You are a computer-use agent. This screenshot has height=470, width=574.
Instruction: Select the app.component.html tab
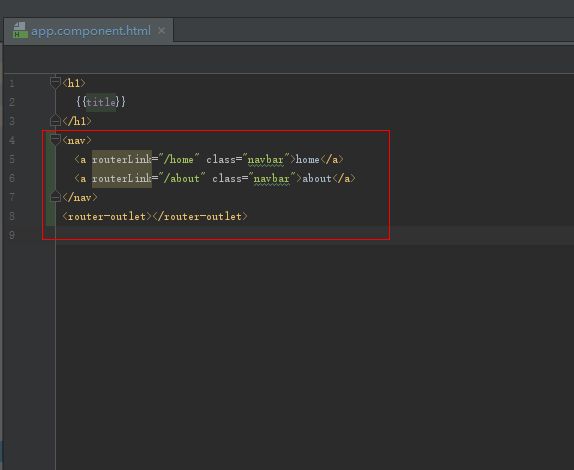[88, 31]
